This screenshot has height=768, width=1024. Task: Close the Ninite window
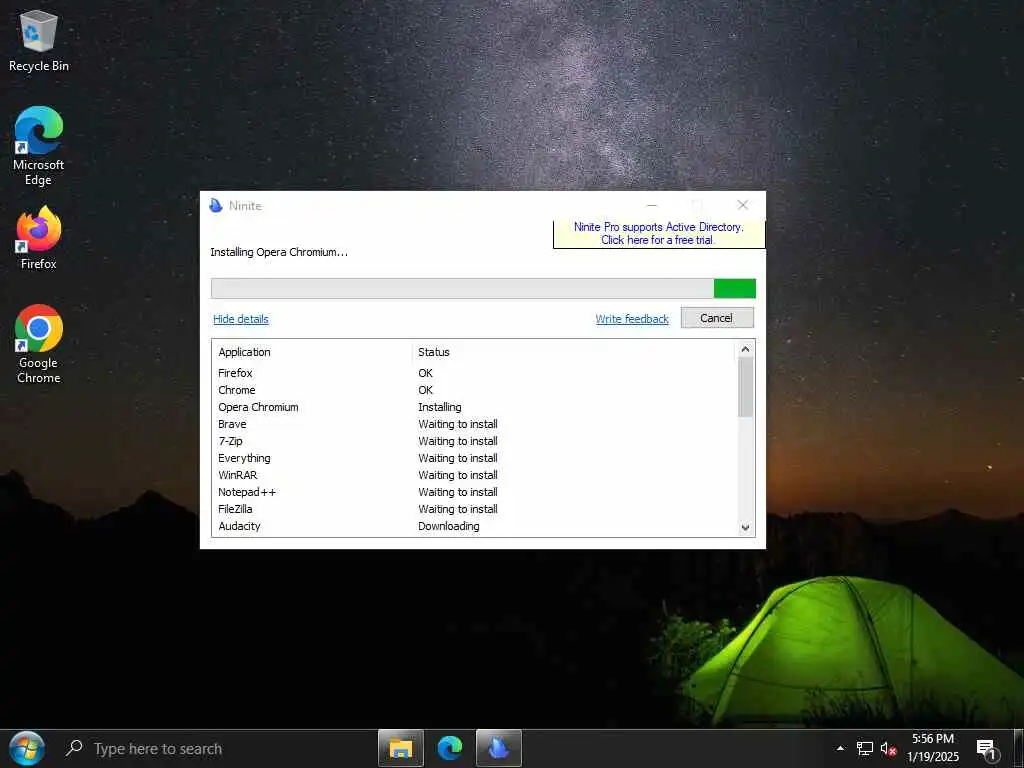click(743, 205)
